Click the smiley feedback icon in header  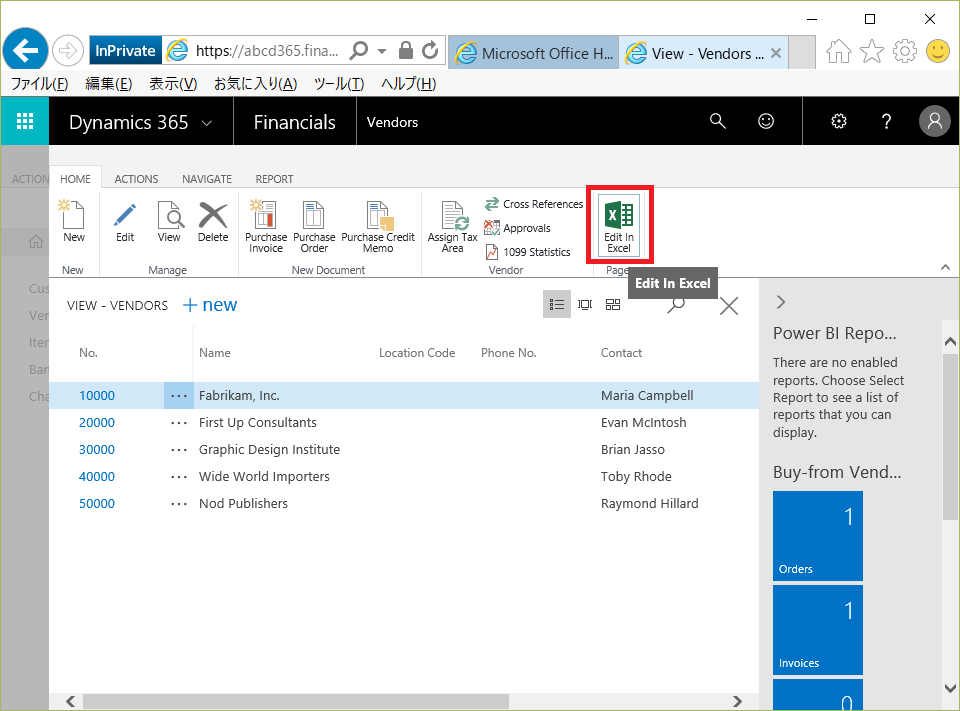point(766,121)
